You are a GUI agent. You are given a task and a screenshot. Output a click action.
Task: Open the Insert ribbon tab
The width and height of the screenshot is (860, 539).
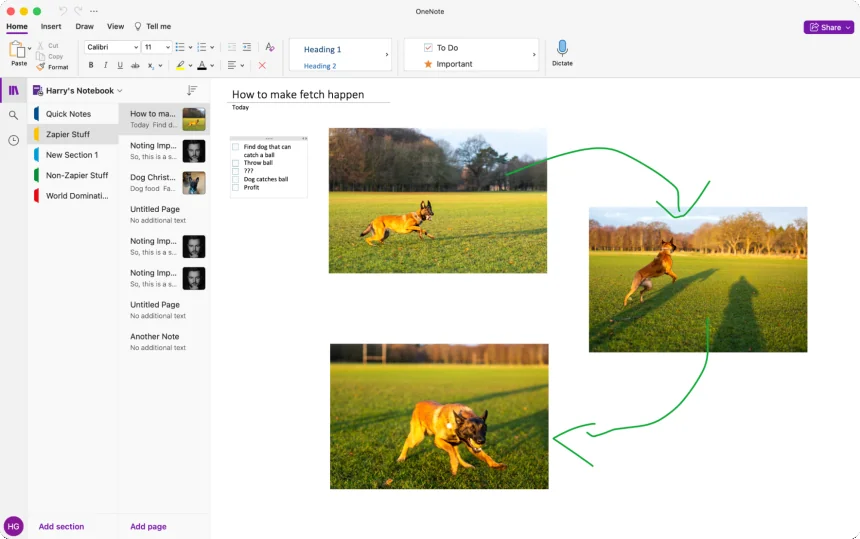click(x=51, y=26)
